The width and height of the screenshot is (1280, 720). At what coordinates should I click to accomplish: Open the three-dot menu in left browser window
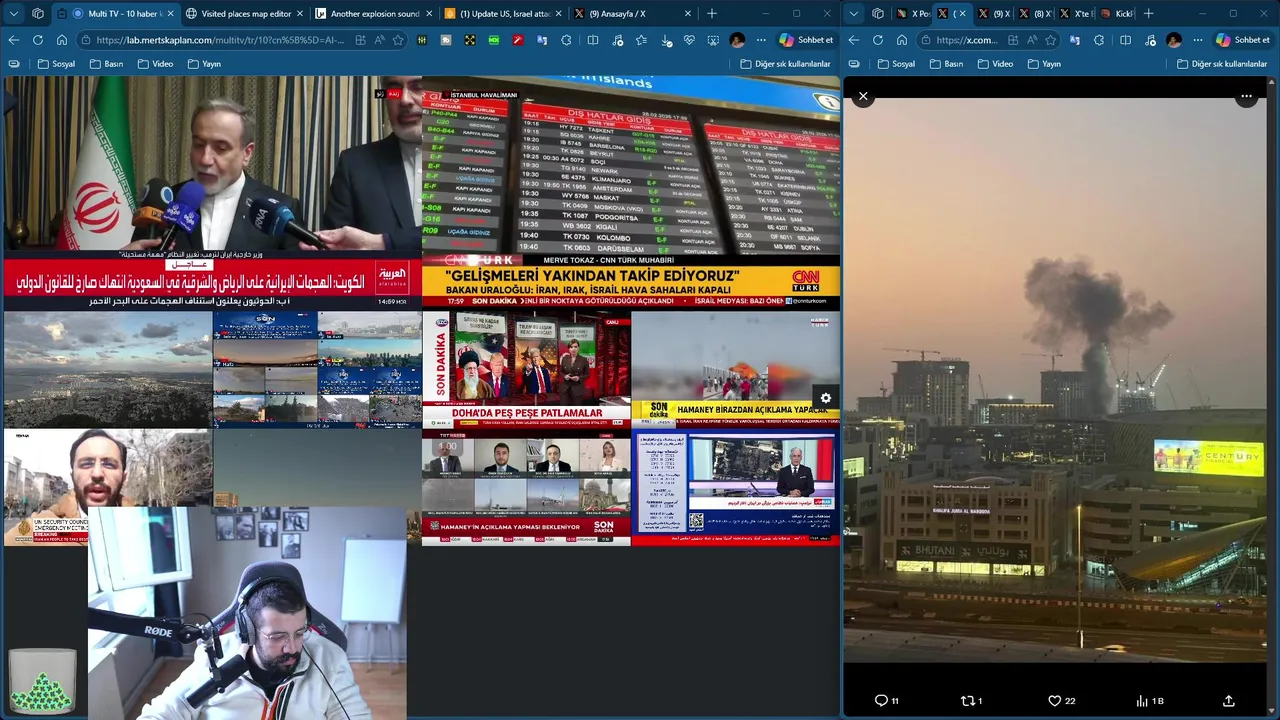[x=761, y=40]
